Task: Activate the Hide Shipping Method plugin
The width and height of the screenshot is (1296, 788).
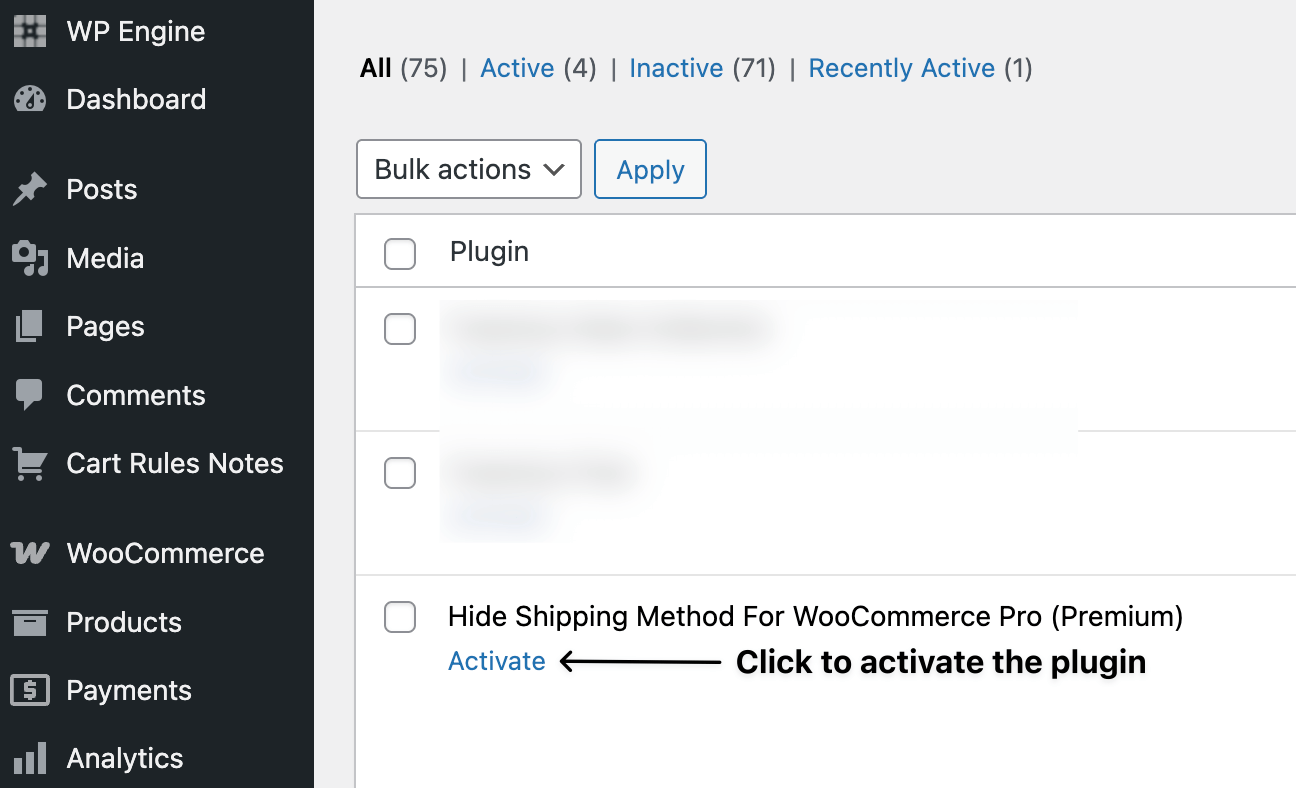Action: (497, 661)
